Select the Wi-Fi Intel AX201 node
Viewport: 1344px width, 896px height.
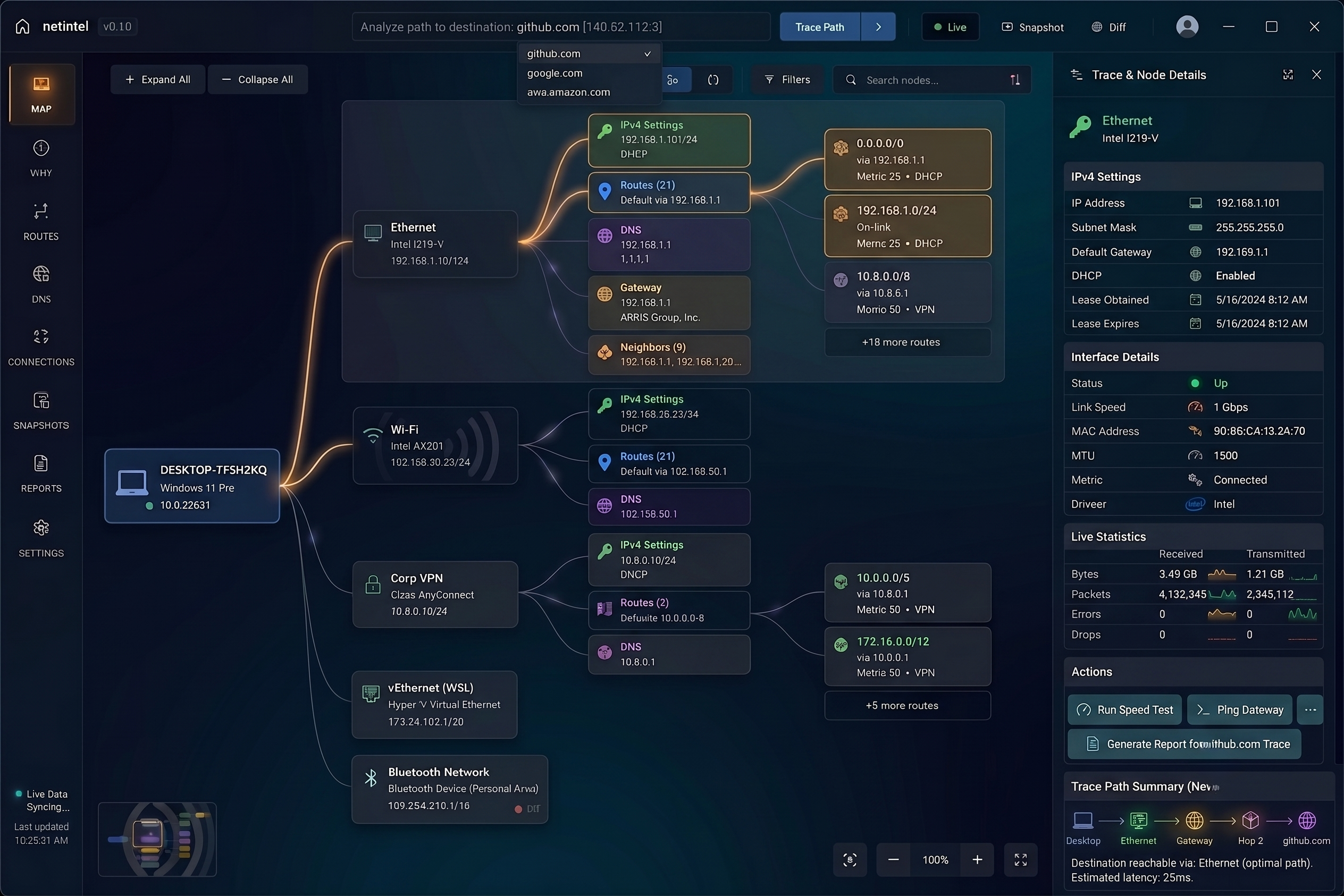coord(435,446)
